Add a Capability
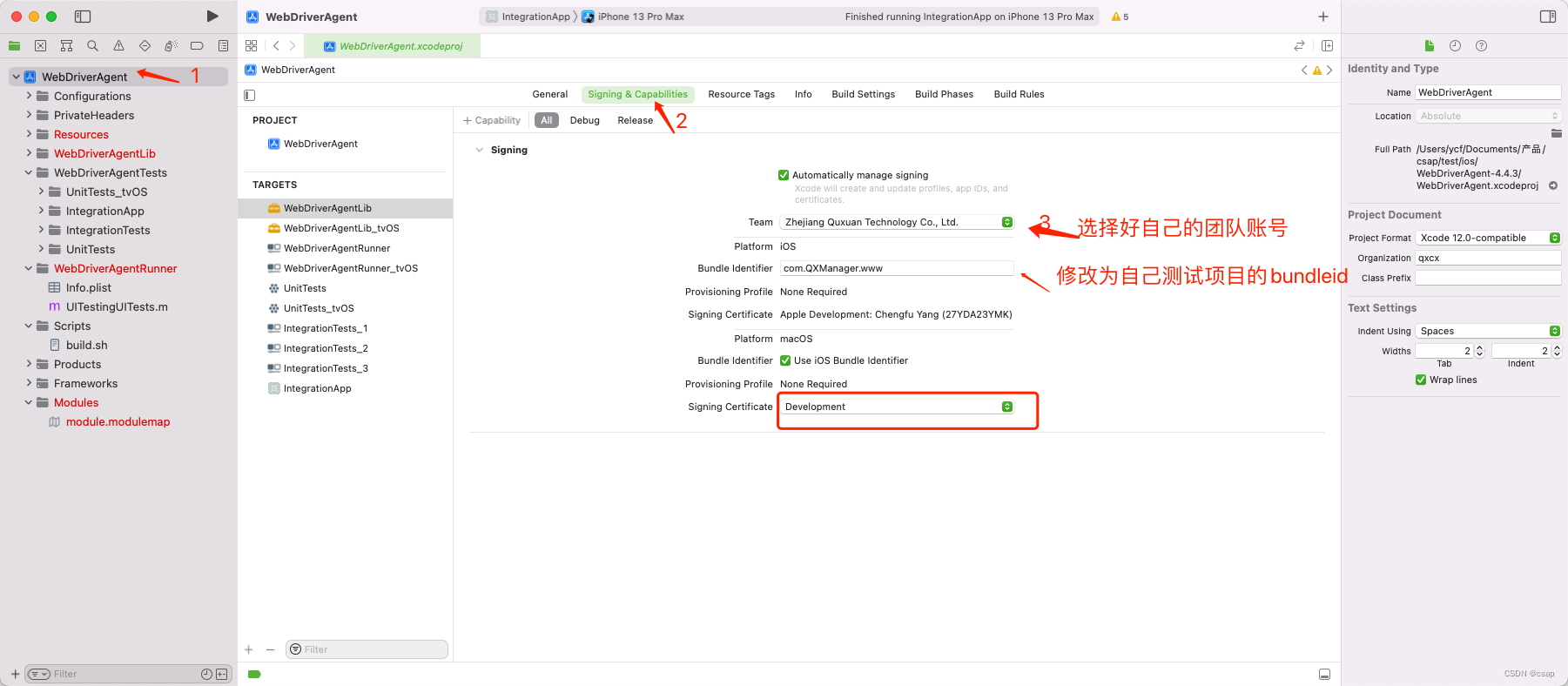This screenshot has width=1568, height=686. [x=492, y=120]
